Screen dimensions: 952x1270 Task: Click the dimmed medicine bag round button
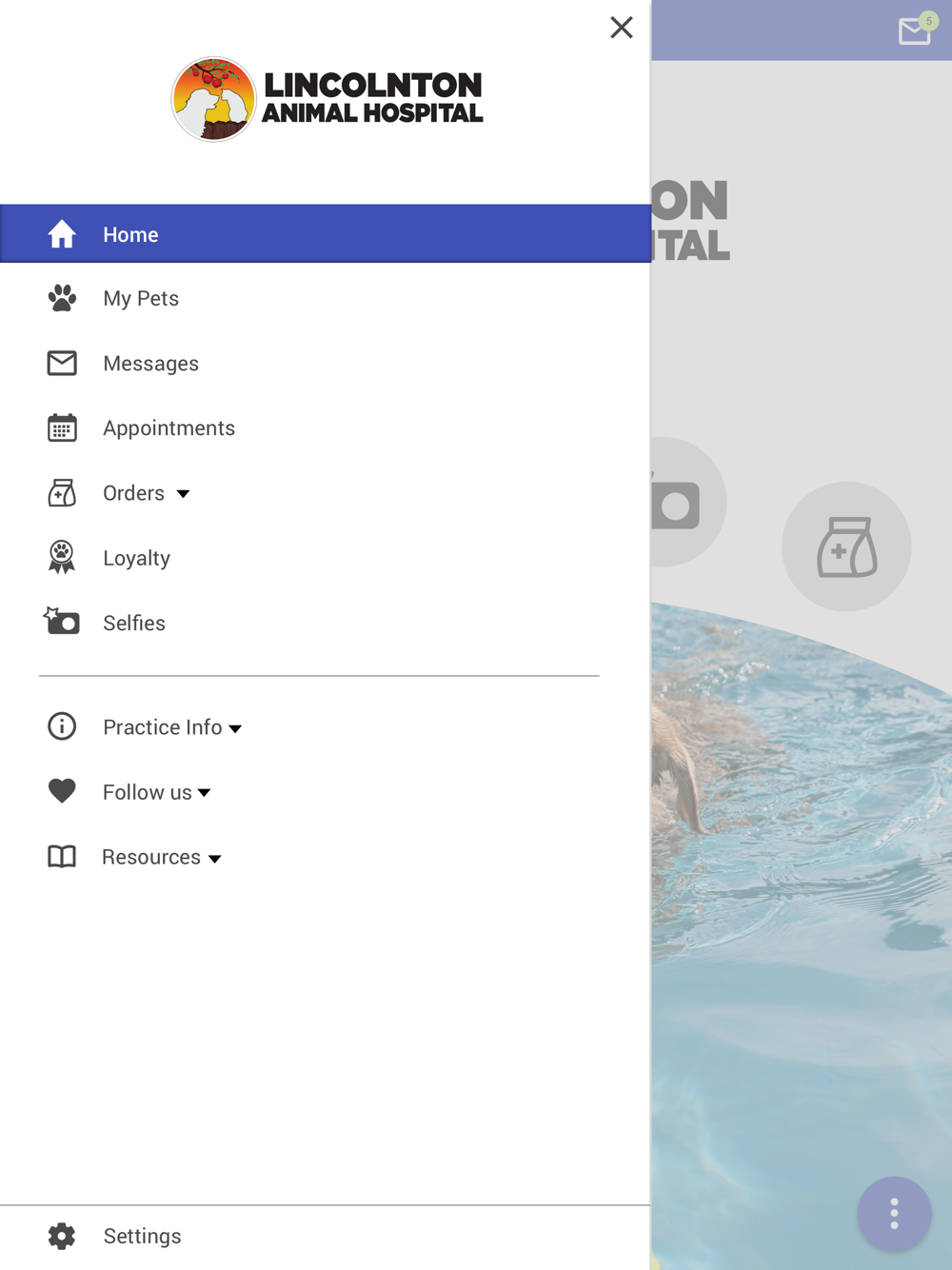coord(846,546)
